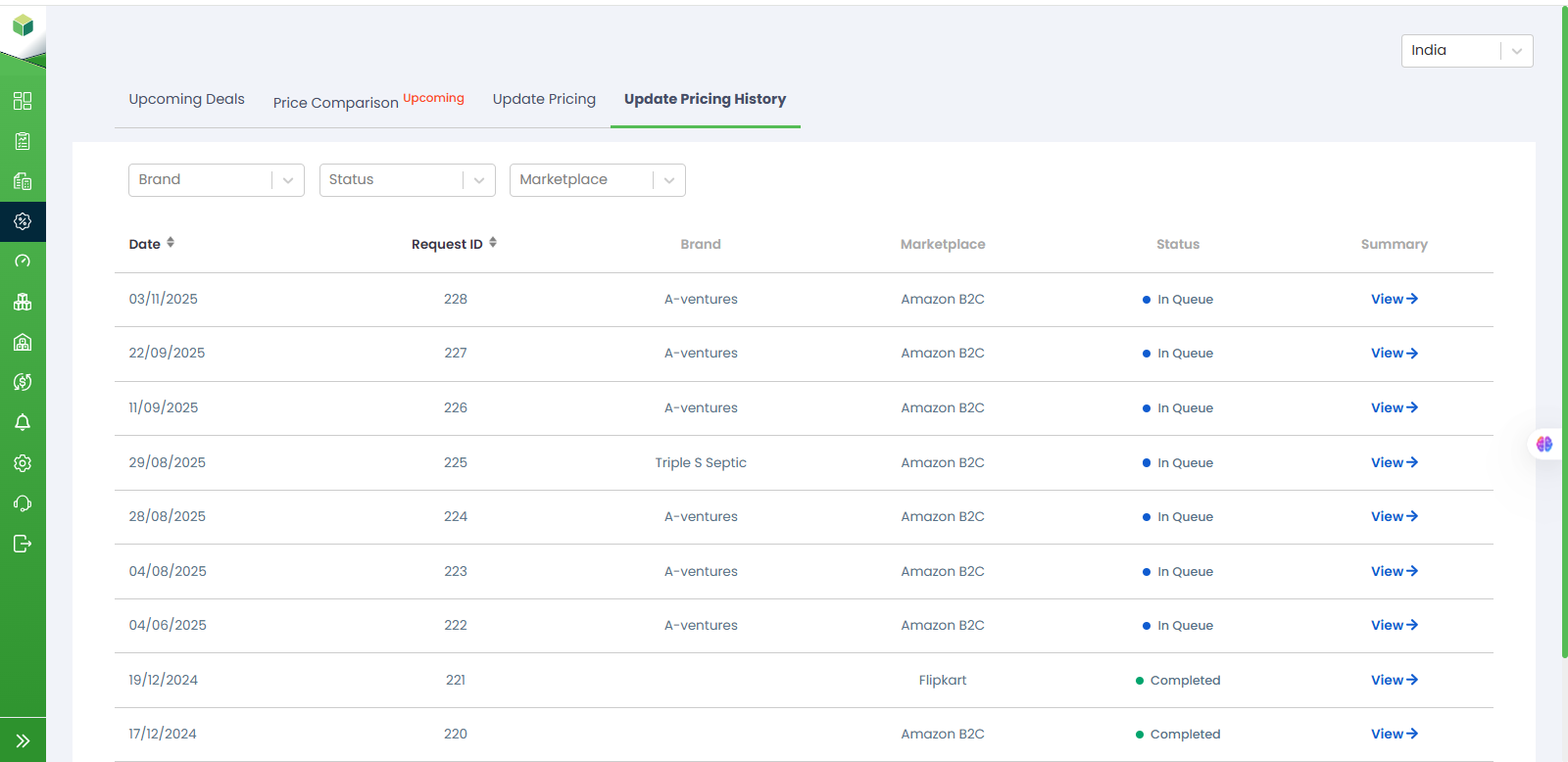
Task: Open the India country selector
Action: click(x=1466, y=51)
